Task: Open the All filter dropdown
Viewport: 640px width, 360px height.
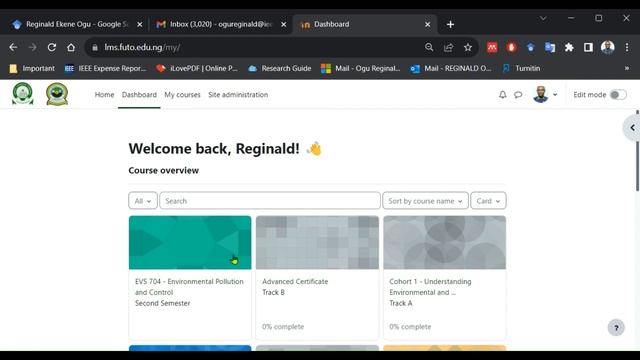Action: pos(143,201)
